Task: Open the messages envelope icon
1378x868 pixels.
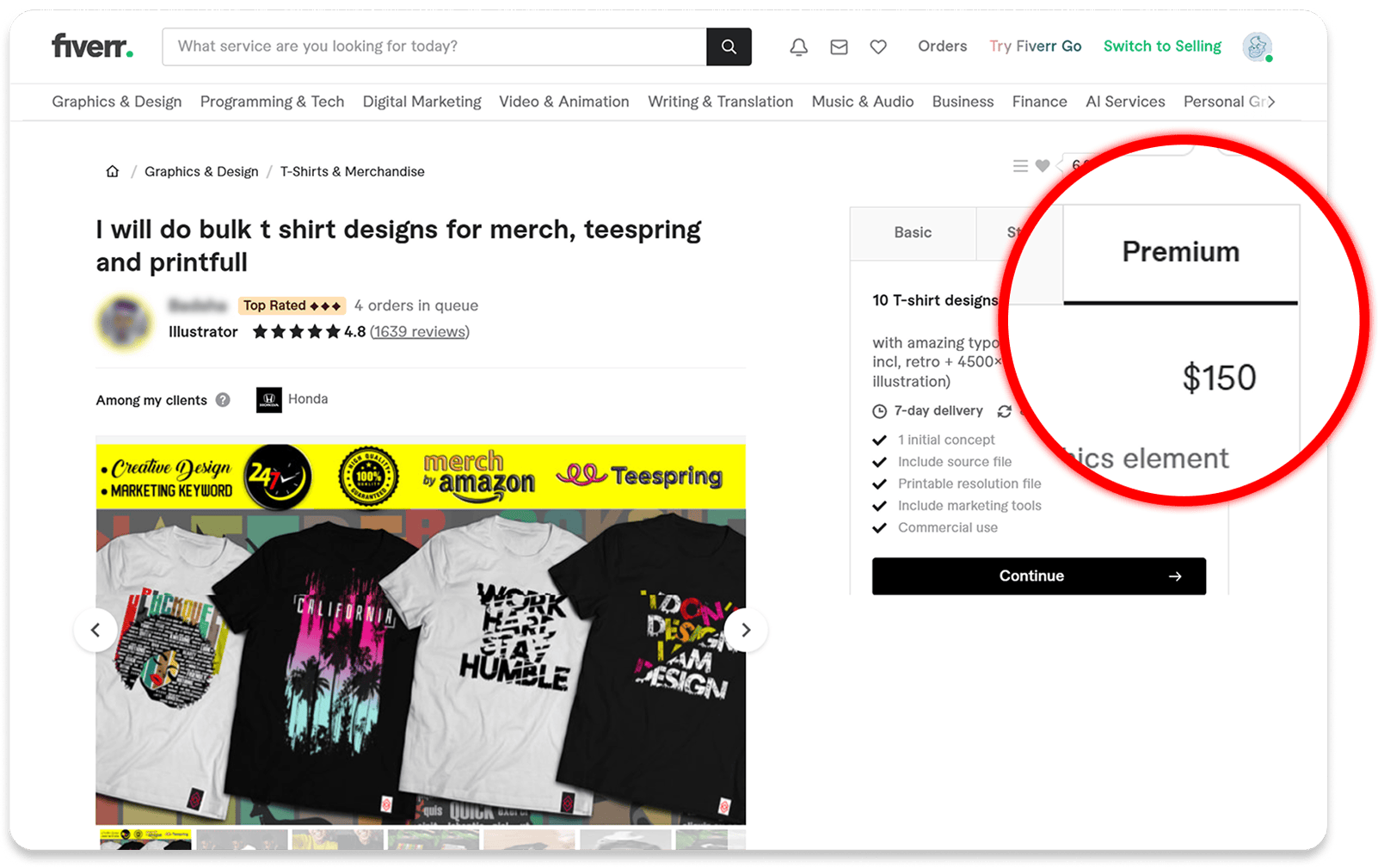Action: 839,46
